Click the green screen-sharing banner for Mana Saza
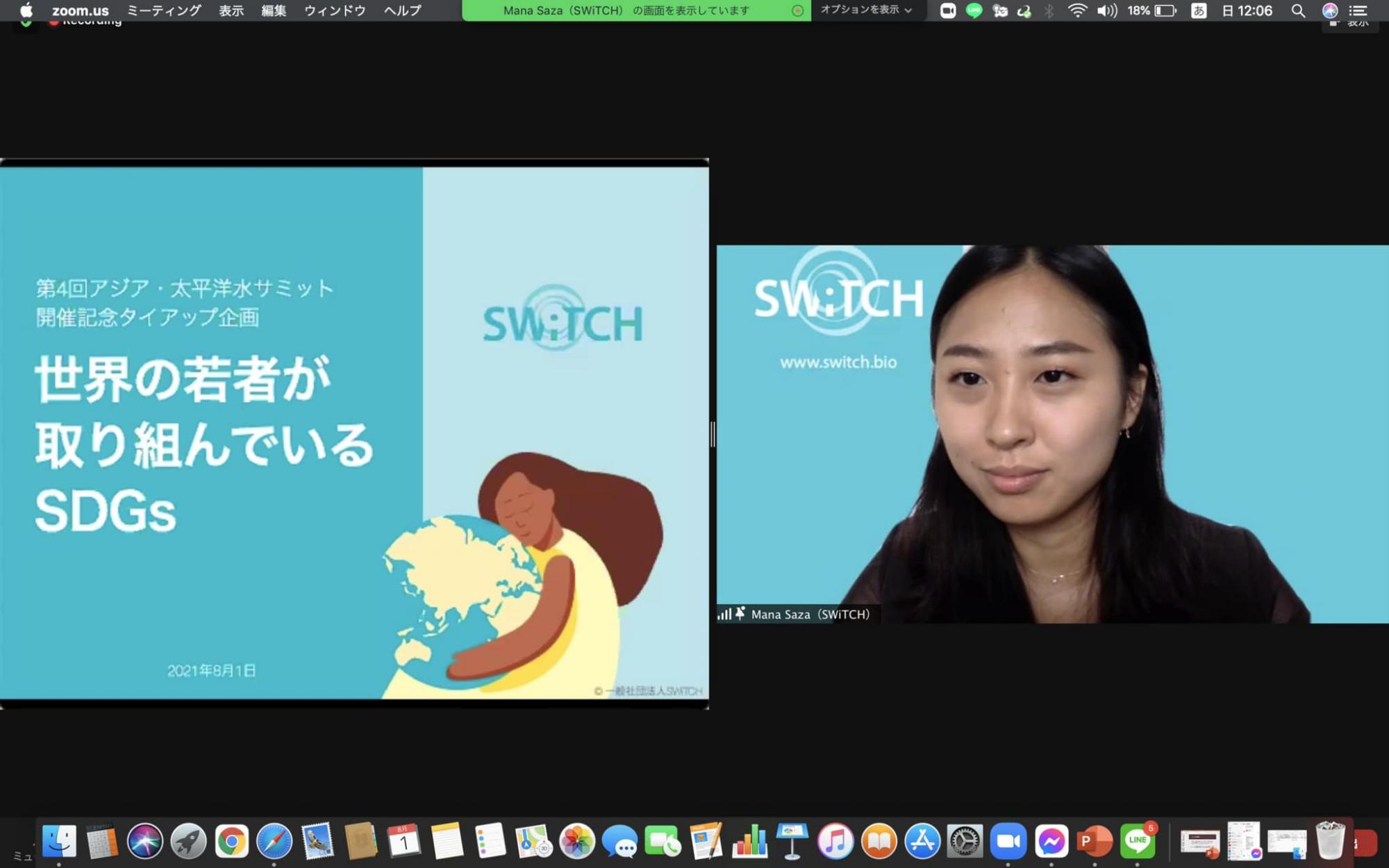The height and width of the screenshot is (868, 1389). point(636,10)
